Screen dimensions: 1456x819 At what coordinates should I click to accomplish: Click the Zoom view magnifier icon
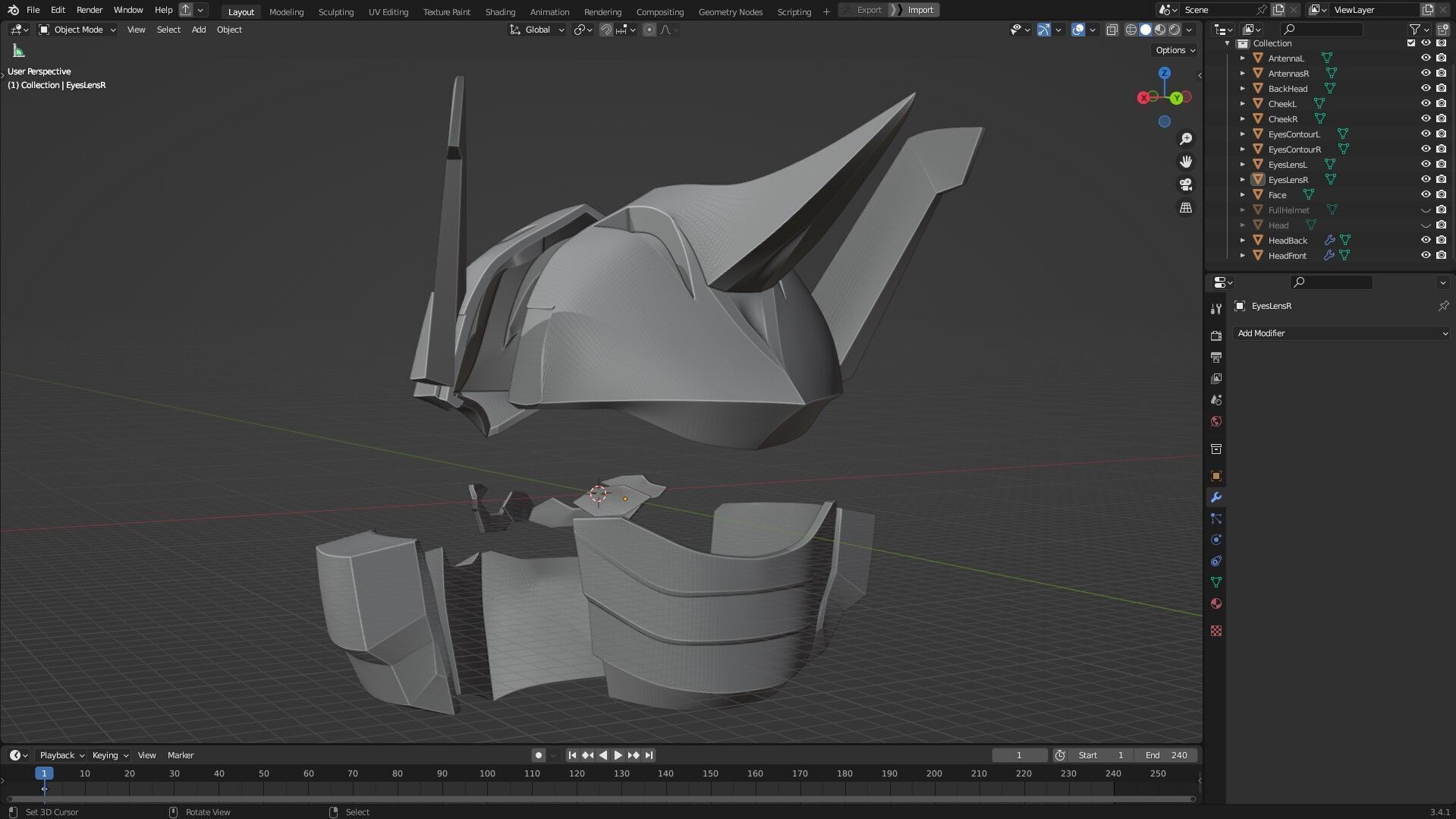(x=1185, y=139)
